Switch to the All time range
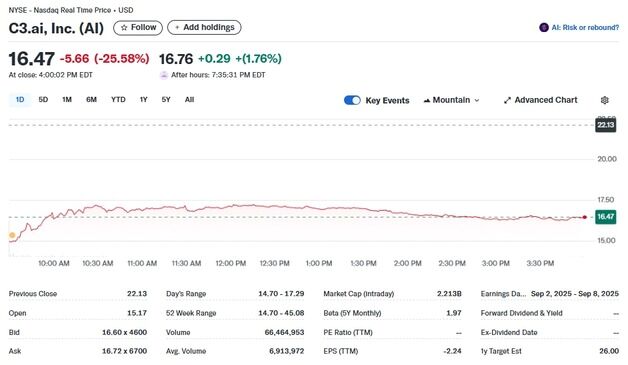This screenshot has width=628, height=365. point(189,100)
